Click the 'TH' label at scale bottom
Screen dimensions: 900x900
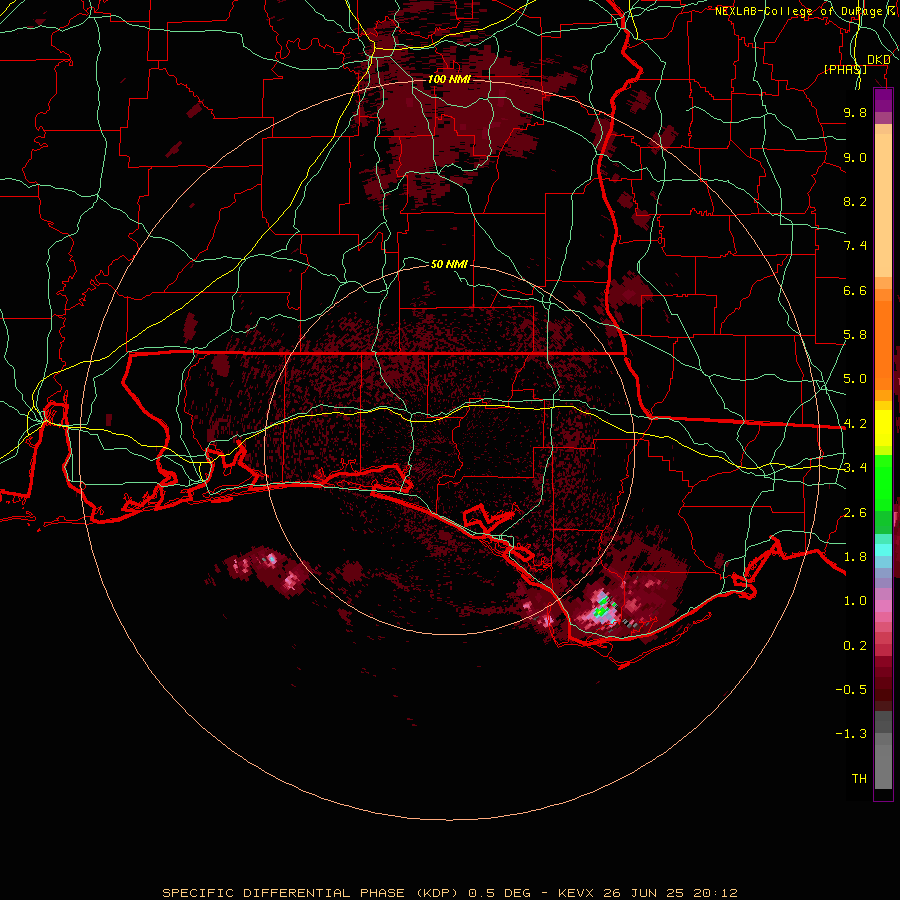coord(859,779)
